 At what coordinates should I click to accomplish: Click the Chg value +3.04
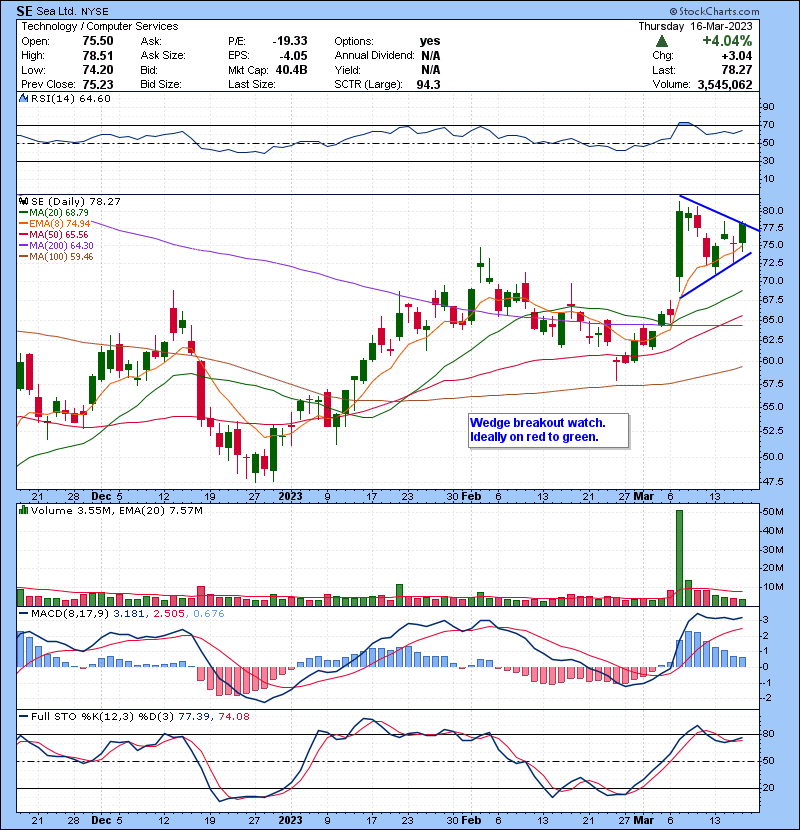(736, 56)
